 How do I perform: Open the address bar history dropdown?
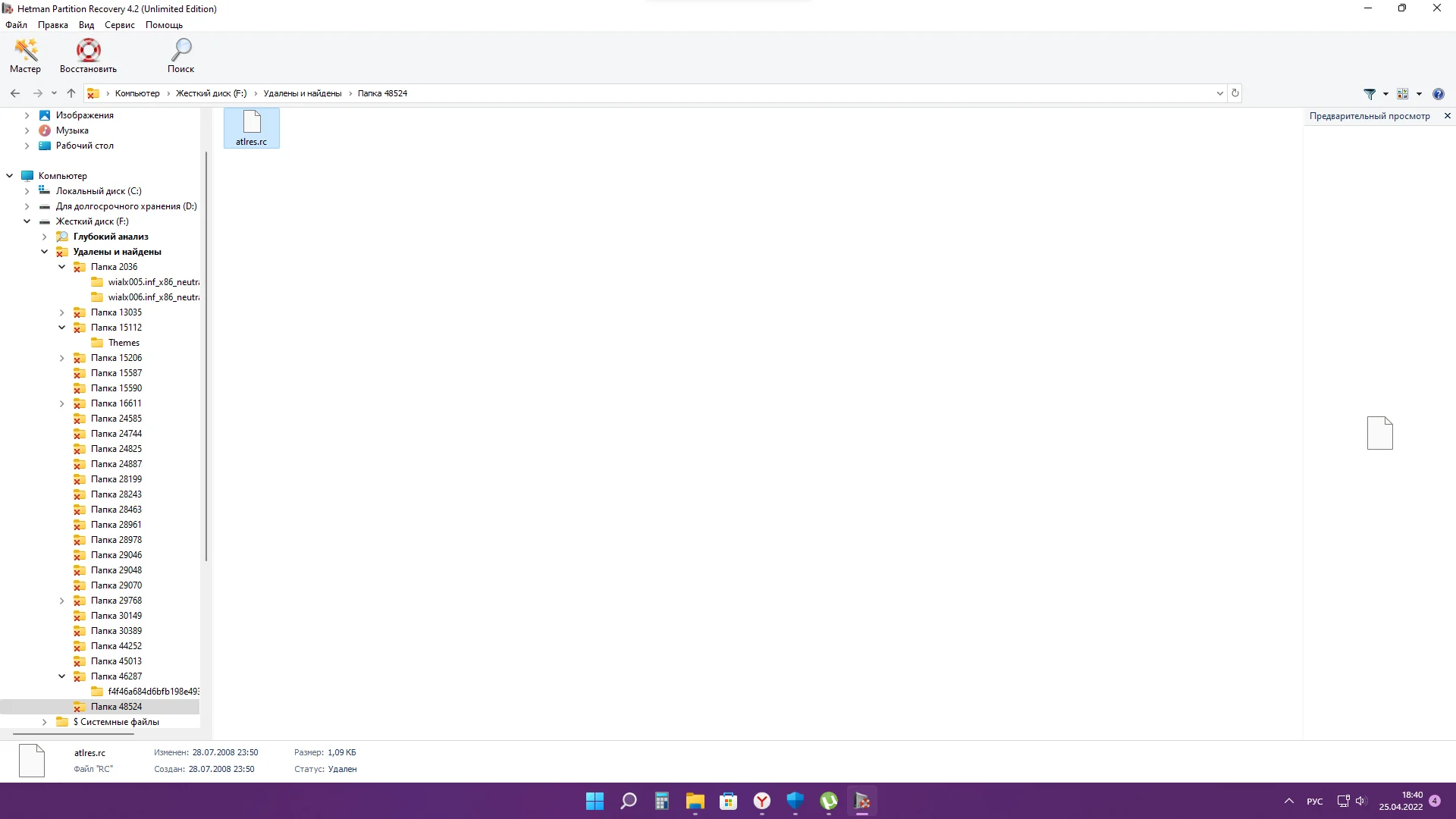click(x=1219, y=93)
